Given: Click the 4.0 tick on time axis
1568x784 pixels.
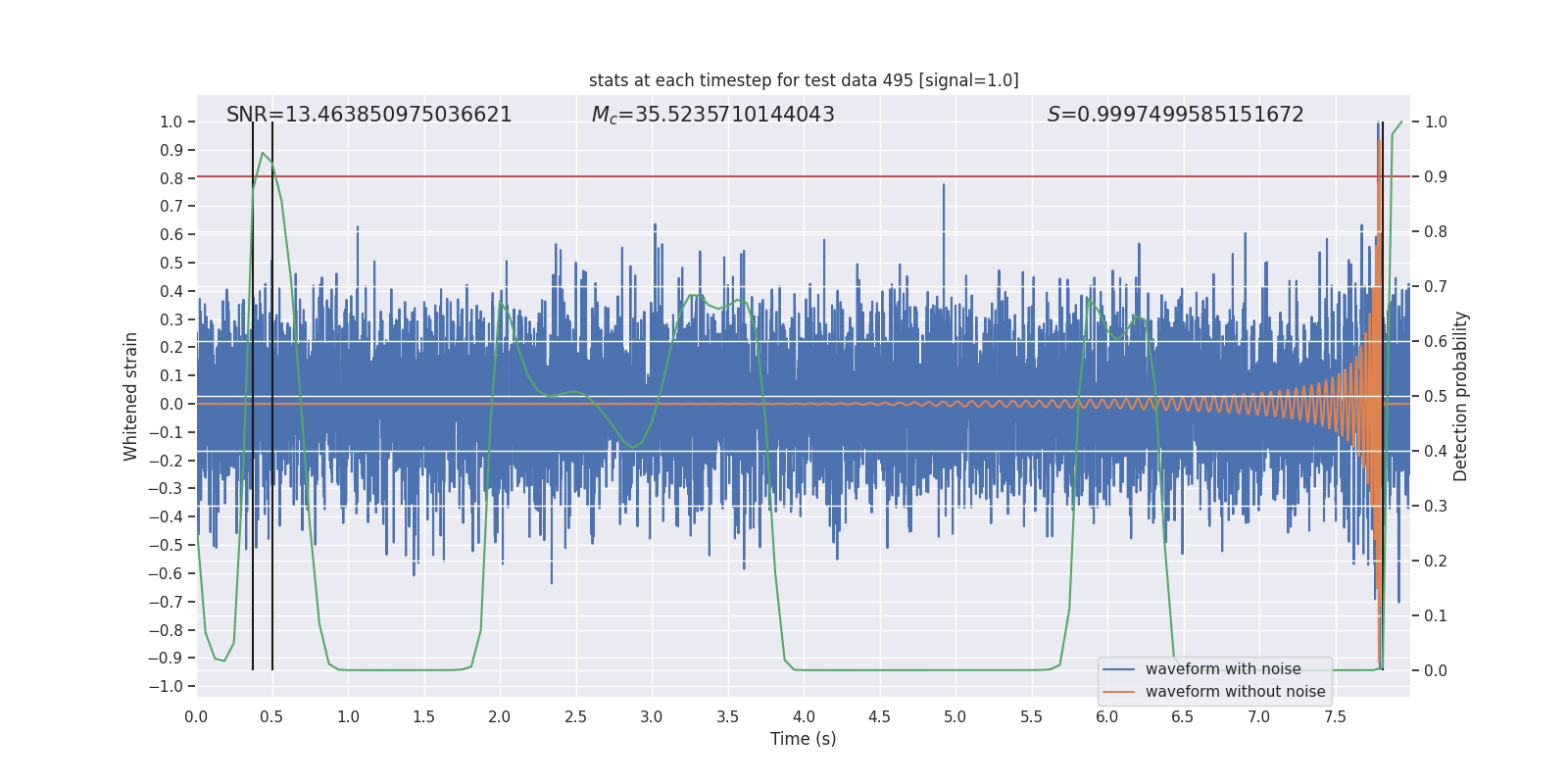Looking at the screenshot, I should point(804,716).
